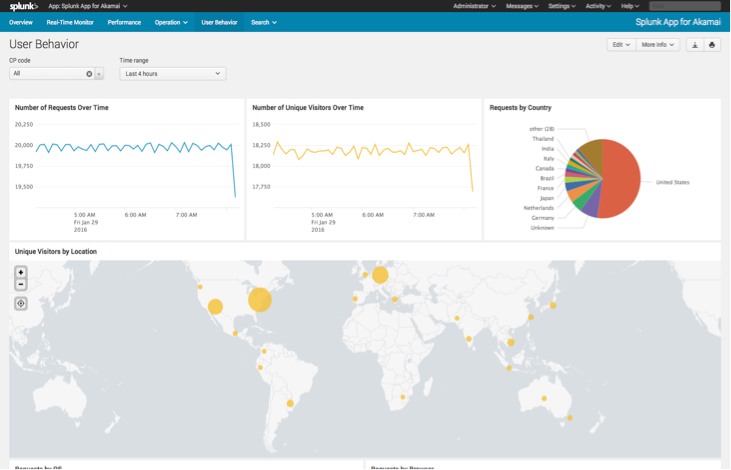Click the Canada pie legend label

point(545,168)
